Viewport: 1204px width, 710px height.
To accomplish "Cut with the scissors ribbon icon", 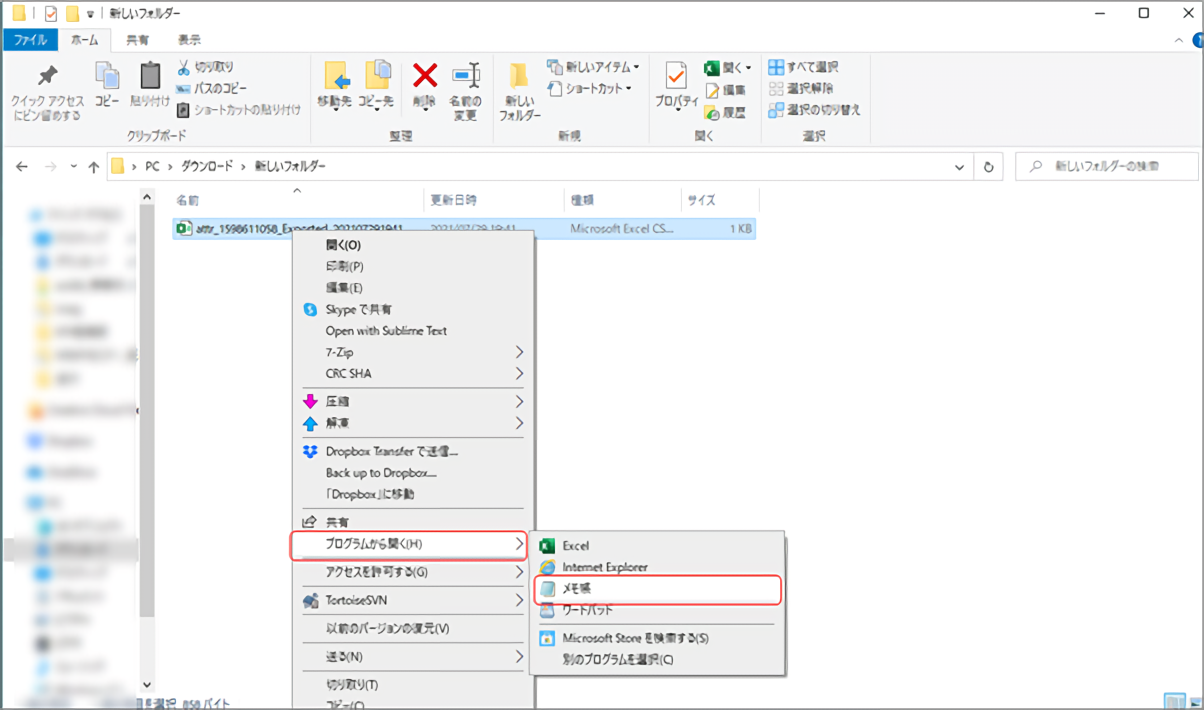I will point(205,67).
